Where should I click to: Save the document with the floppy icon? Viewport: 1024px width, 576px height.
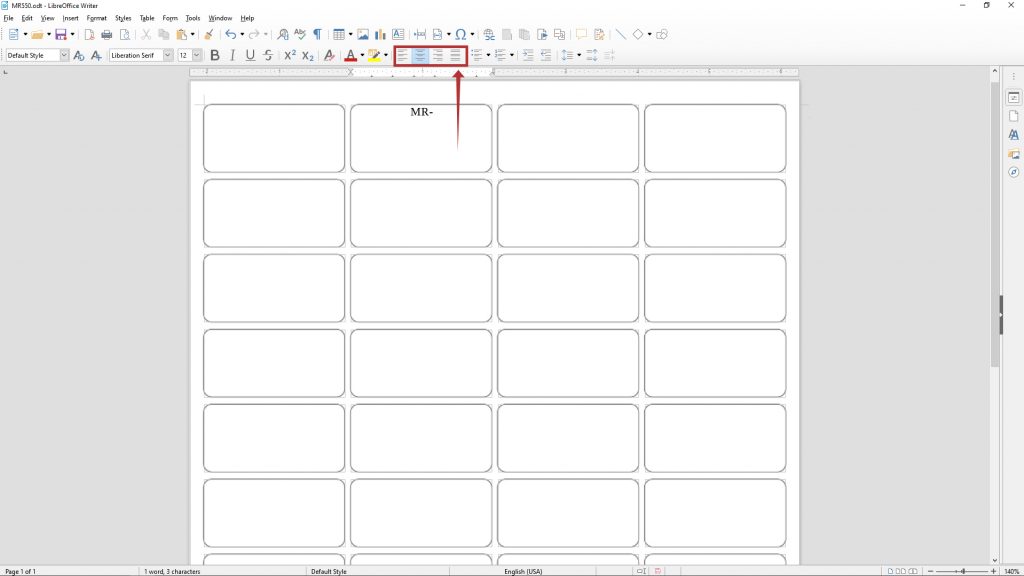(61, 35)
